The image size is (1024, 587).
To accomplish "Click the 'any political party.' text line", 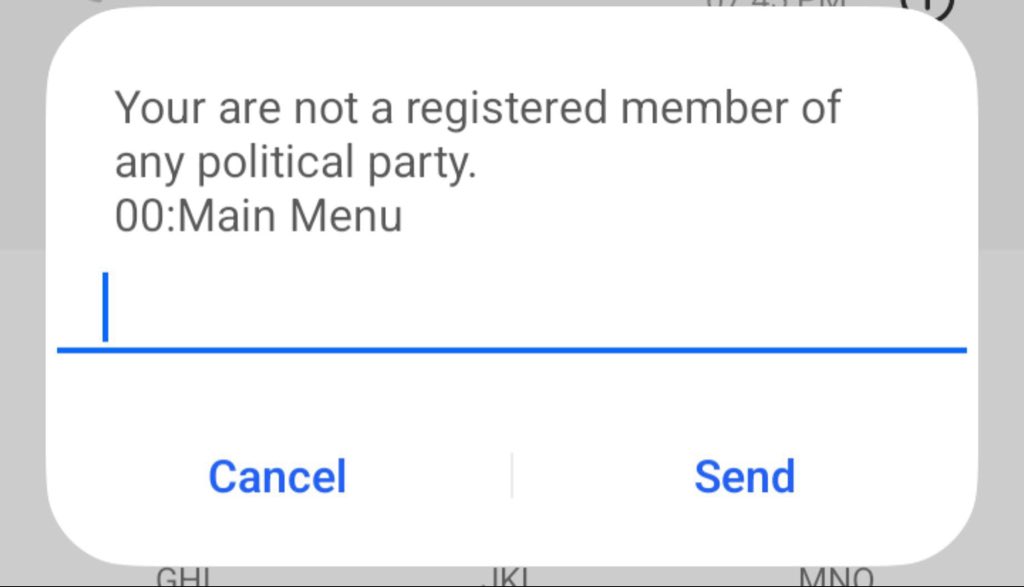I will [x=296, y=162].
